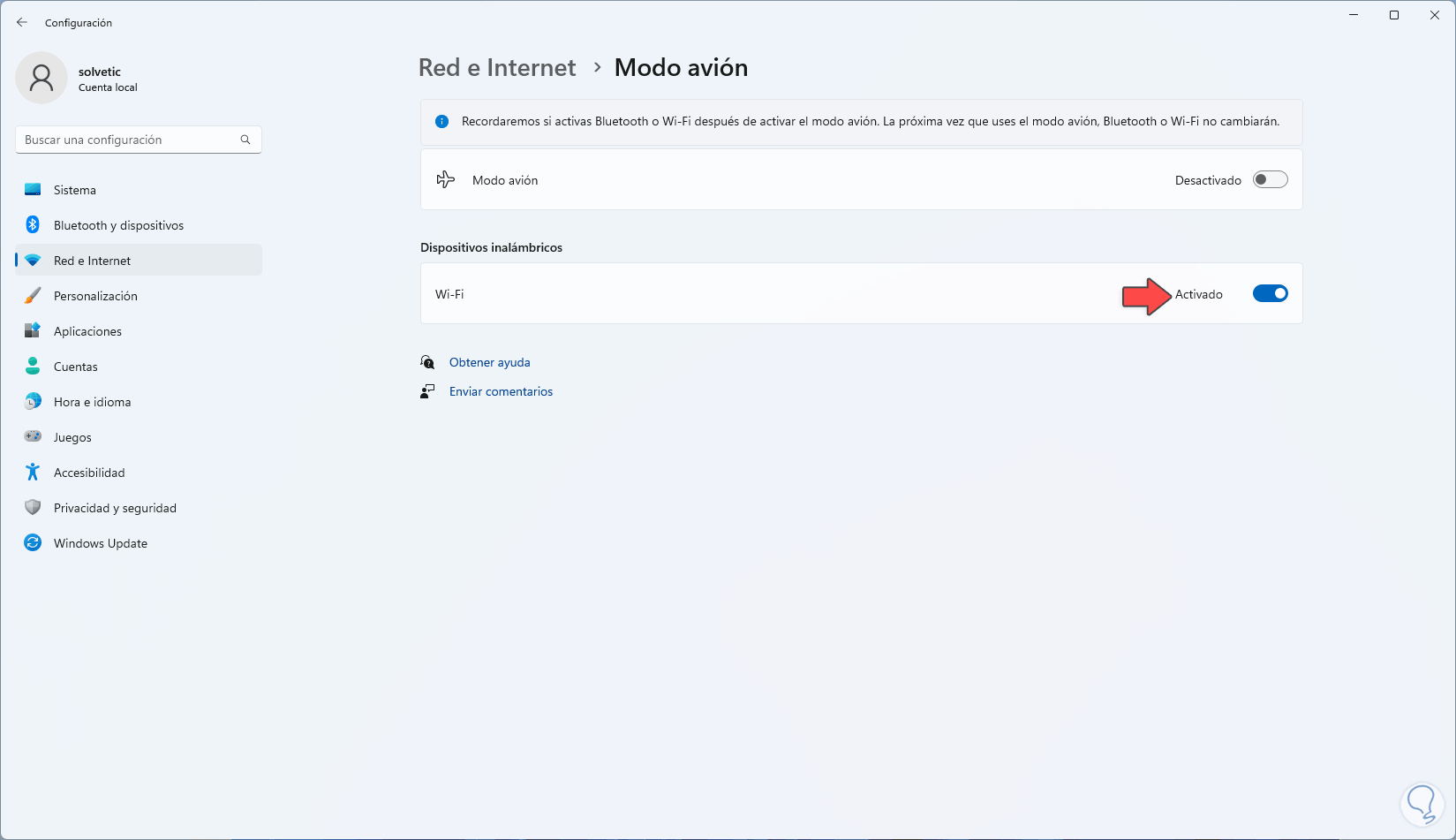Click the Juegos controller icon
This screenshot has height=840, width=1456.
[x=33, y=437]
